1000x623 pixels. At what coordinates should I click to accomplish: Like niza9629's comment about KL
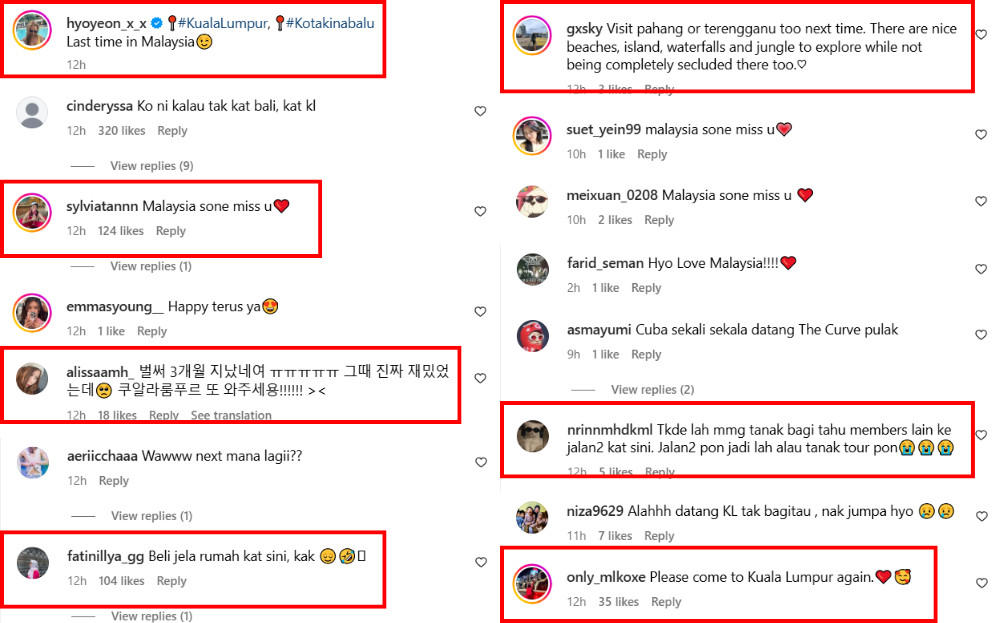click(981, 516)
